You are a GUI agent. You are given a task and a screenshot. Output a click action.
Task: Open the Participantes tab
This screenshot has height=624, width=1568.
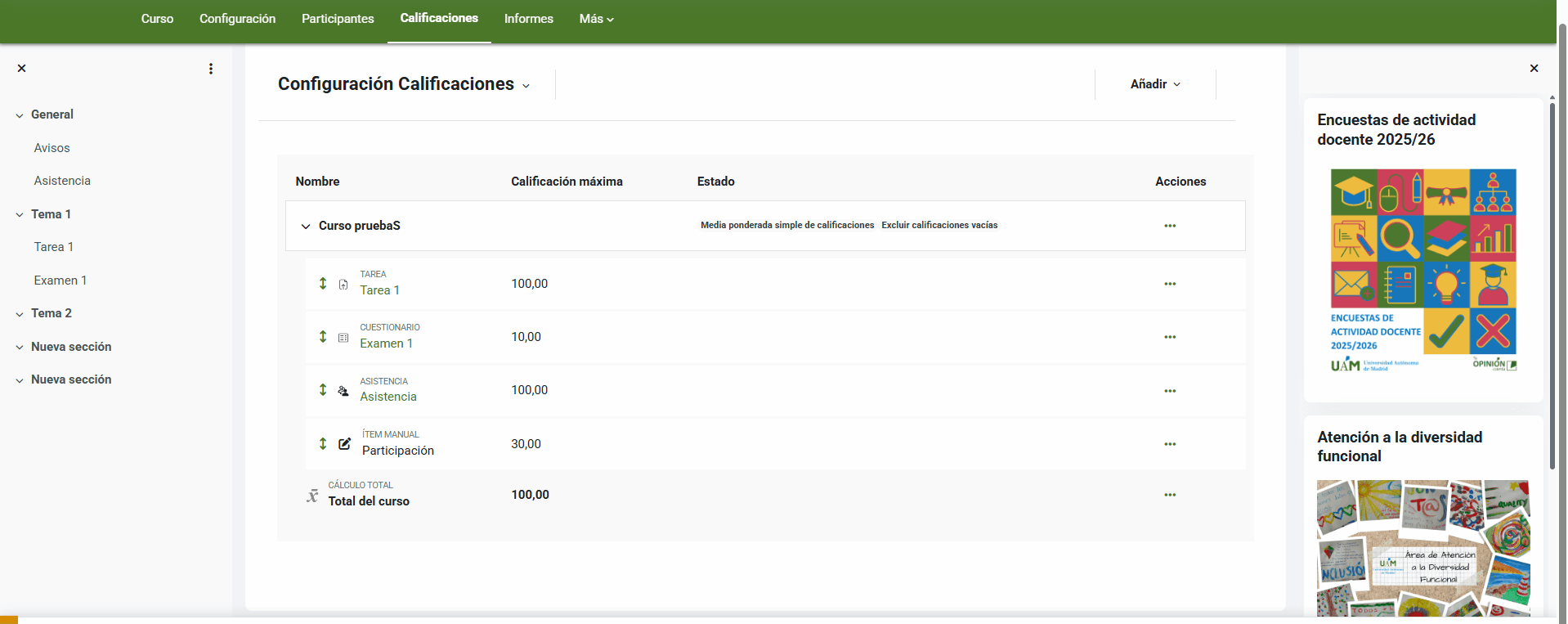pyautogui.click(x=338, y=19)
